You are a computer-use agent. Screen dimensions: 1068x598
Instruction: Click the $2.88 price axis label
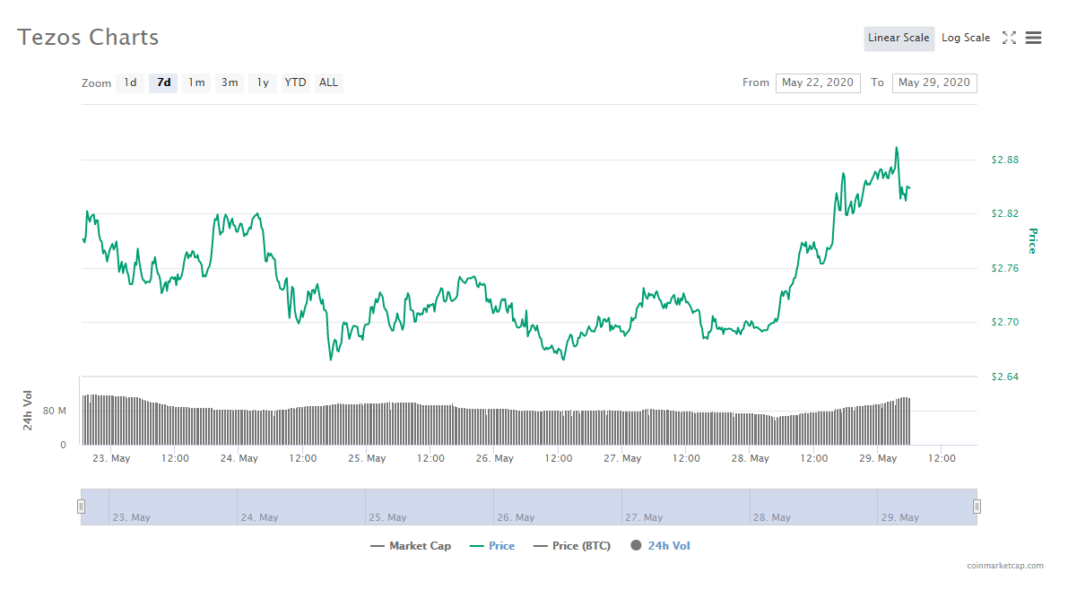pyautogui.click(x=1005, y=160)
